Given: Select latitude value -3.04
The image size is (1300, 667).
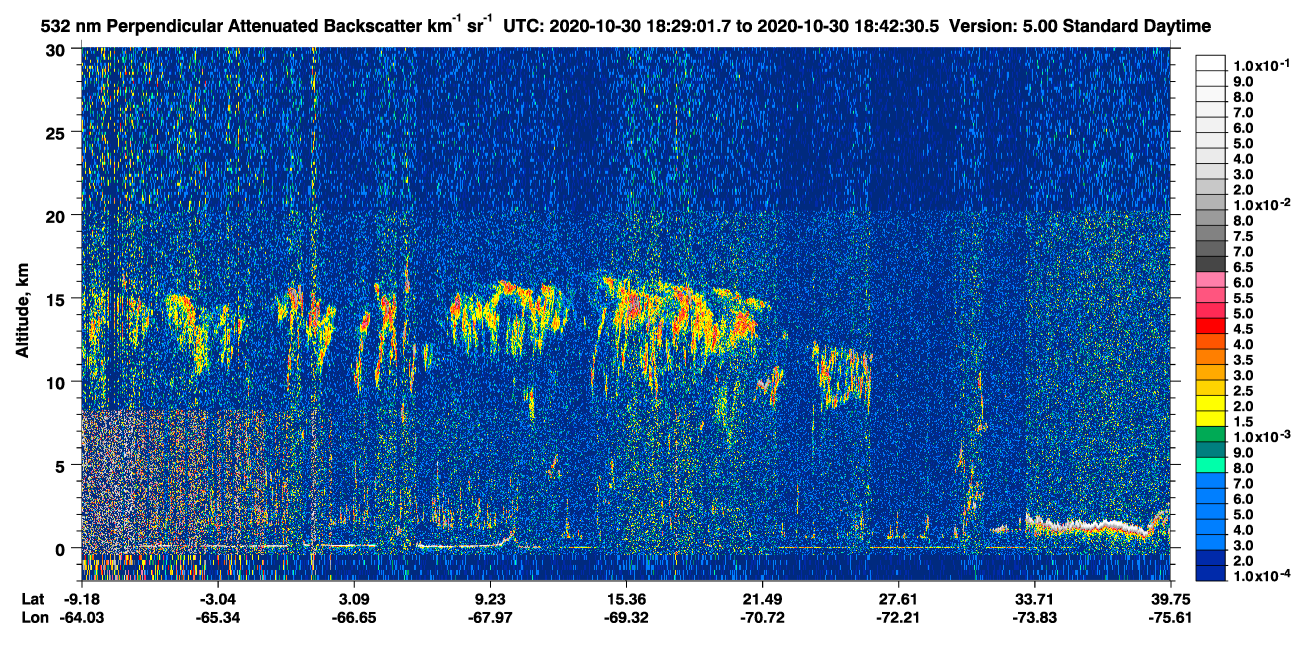Looking at the screenshot, I should [218, 599].
